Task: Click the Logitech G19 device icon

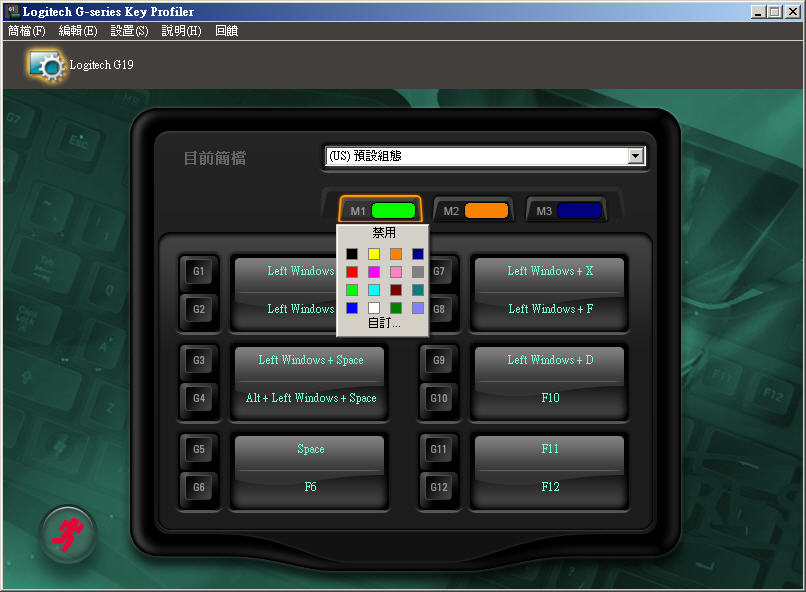Action: coord(46,64)
